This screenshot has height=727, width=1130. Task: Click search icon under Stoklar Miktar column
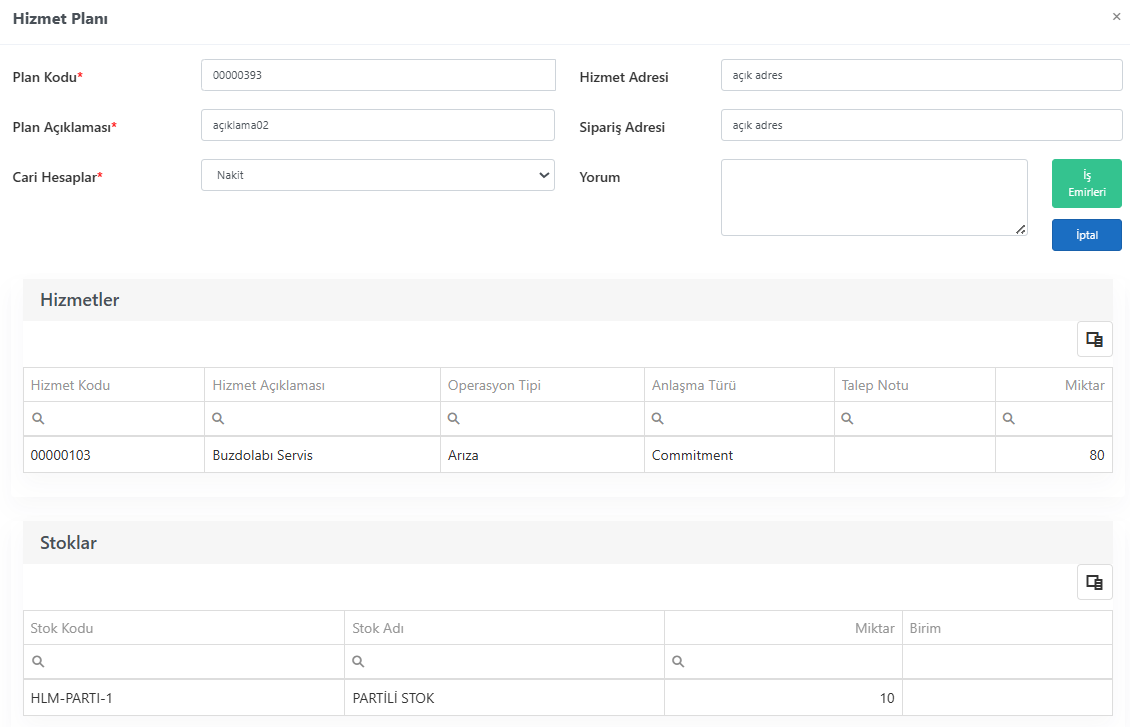(678, 661)
